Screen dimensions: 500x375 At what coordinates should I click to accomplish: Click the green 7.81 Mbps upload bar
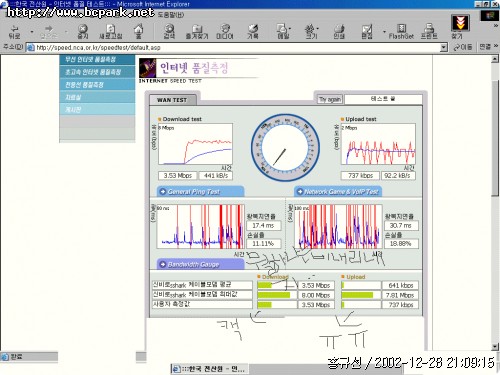(357, 295)
